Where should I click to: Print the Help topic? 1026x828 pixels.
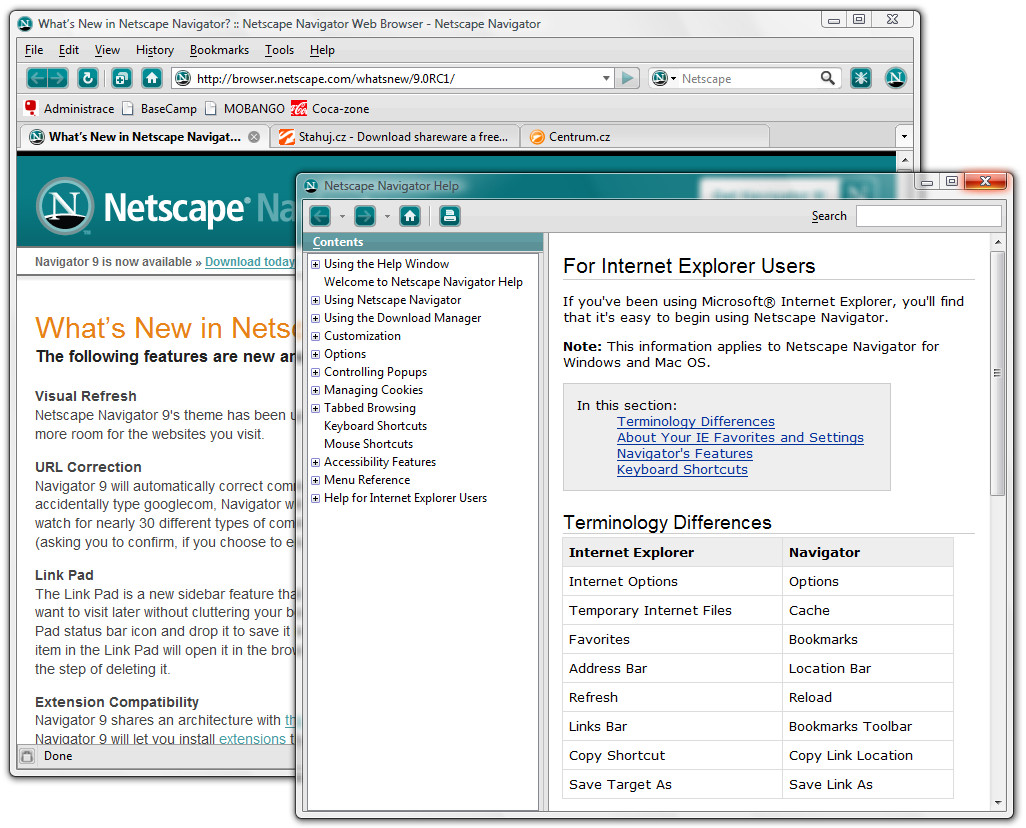pyautogui.click(x=450, y=215)
